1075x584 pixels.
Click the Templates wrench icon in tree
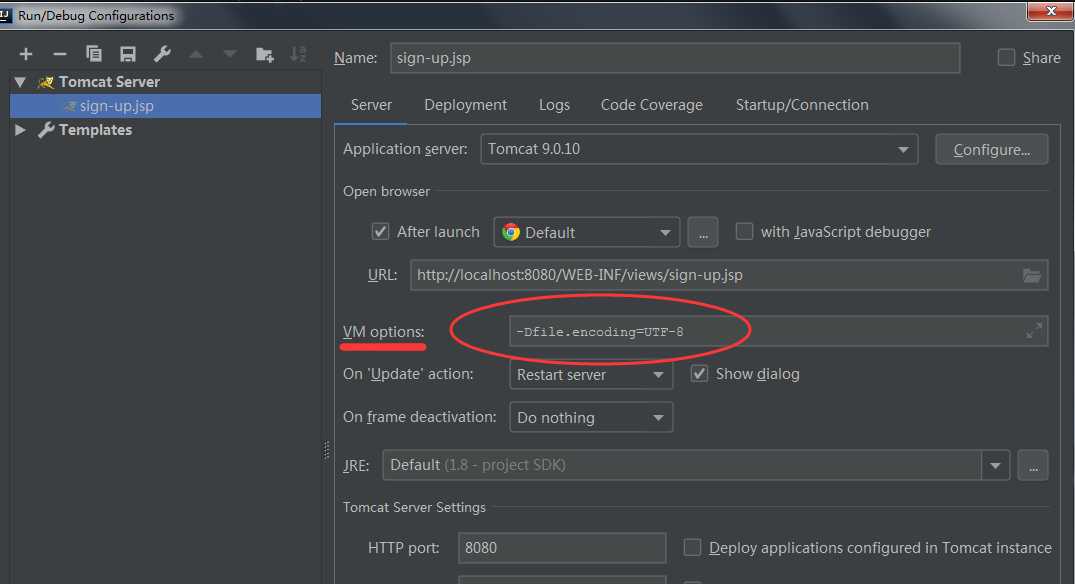[47, 130]
